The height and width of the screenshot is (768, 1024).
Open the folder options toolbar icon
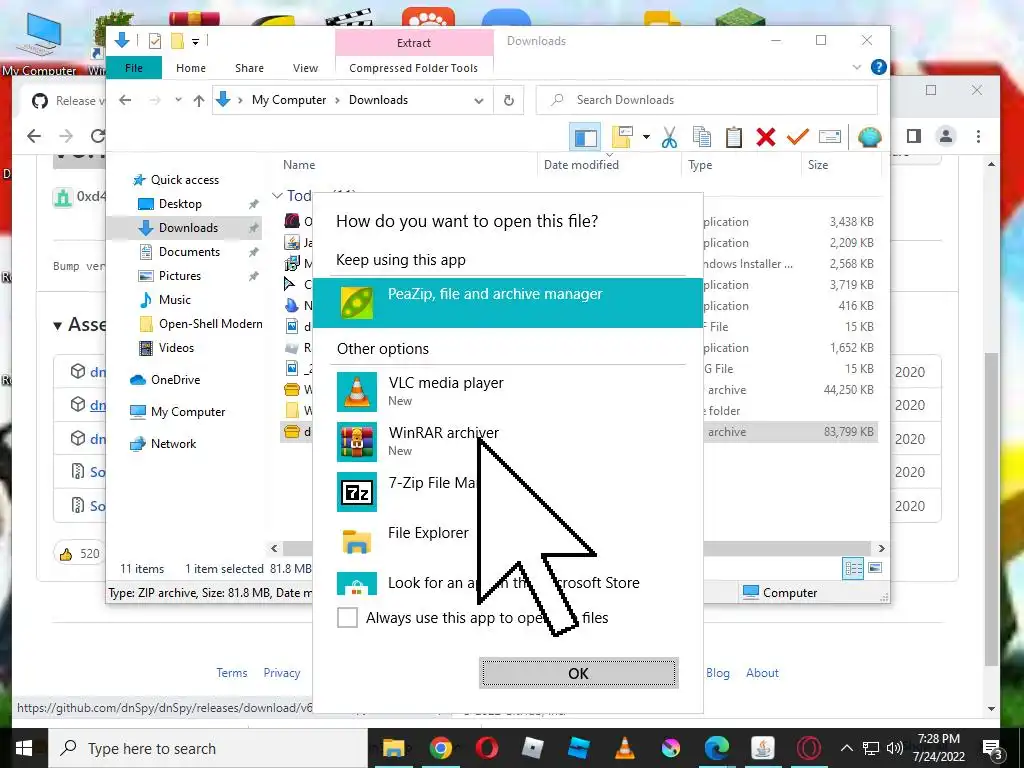(623, 136)
